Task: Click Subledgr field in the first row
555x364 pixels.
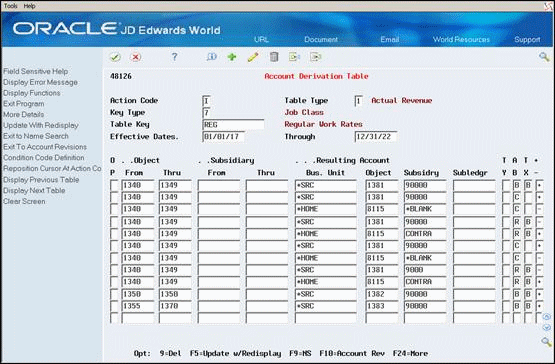Action: click(474, 185)
